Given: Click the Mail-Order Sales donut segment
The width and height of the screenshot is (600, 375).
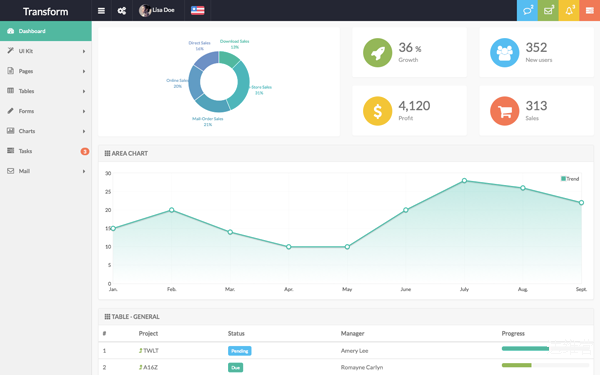Looking at the screenshot, I should click(x=214, y=104).
